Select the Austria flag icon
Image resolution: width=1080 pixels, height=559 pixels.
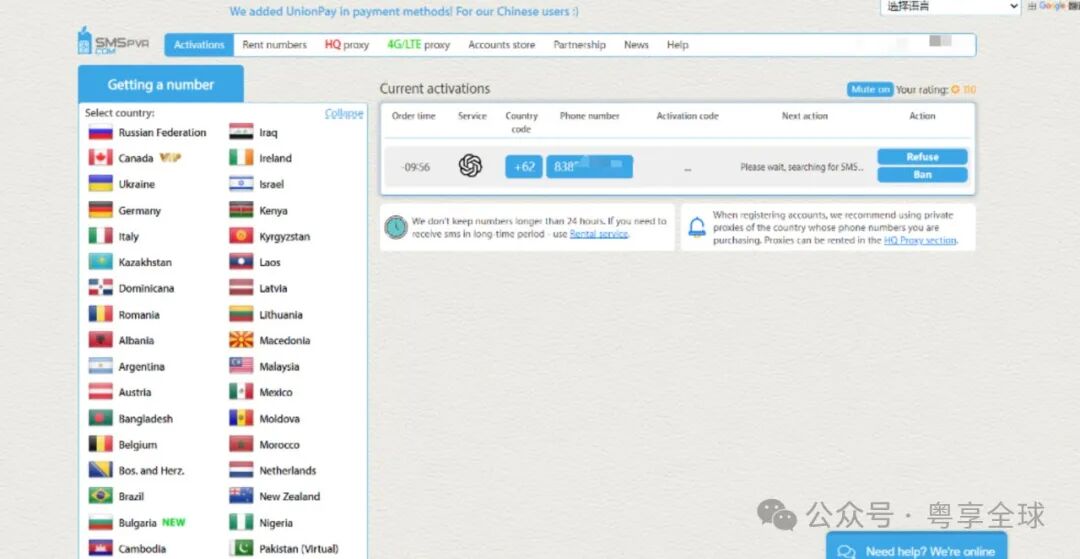point(101,392)
